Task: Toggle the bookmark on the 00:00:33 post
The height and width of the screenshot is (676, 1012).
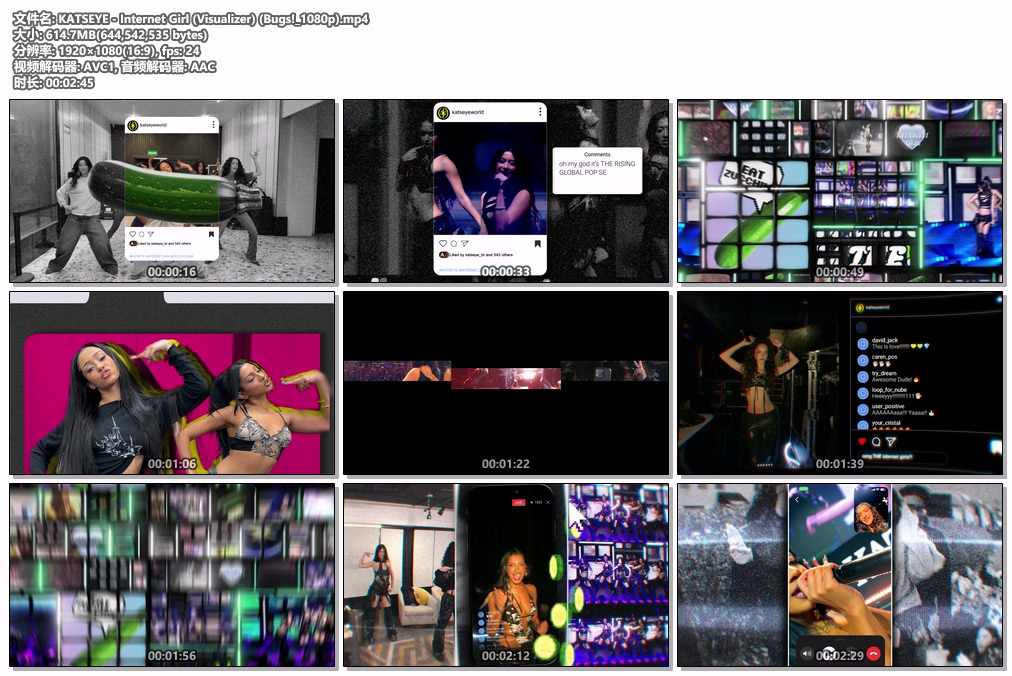Action: pyautogui.click(x=537, y=243)
